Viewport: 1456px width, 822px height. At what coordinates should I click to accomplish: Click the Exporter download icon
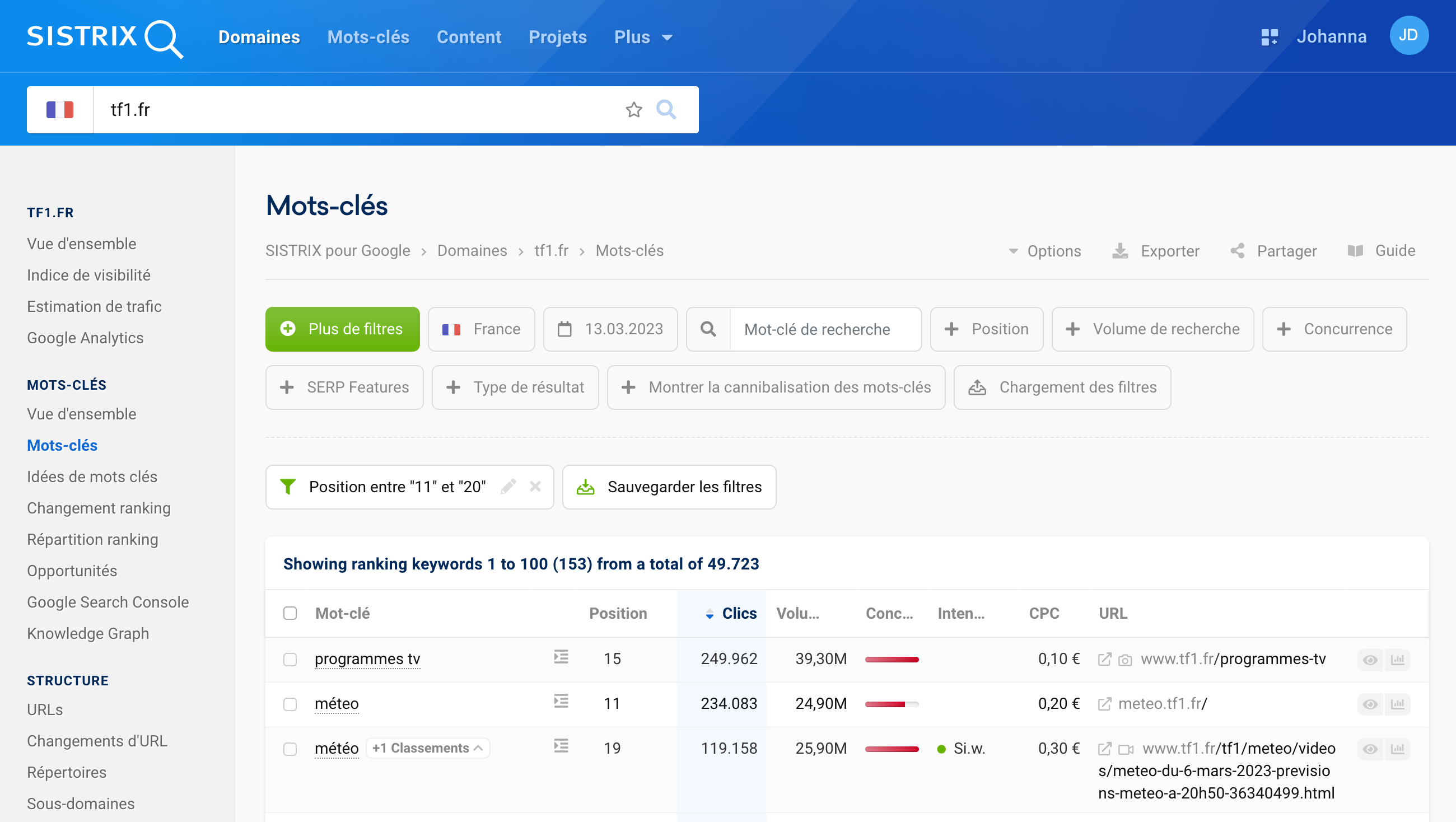(1119, 251)
